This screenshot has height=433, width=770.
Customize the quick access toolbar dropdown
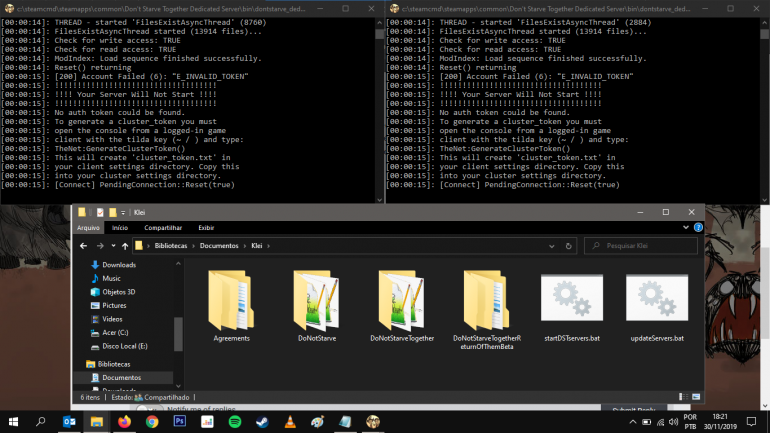(x=123, y=213)
